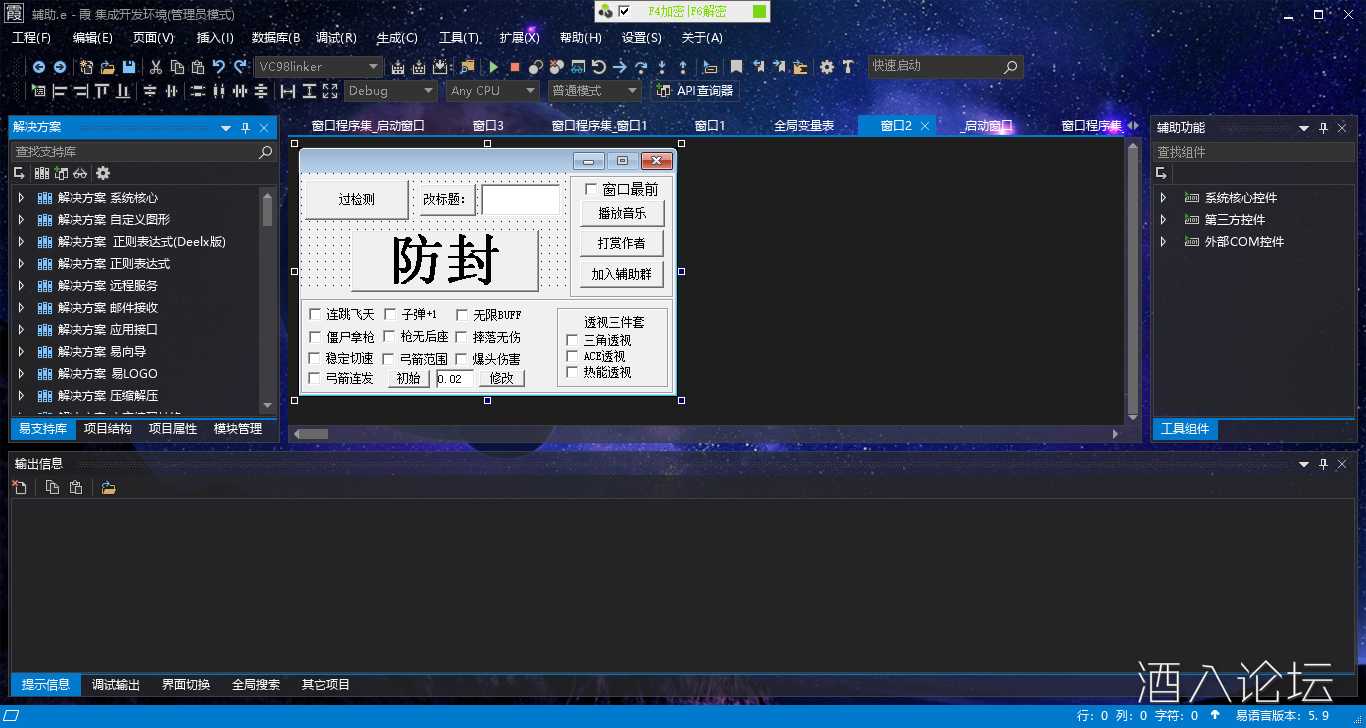Check the 僵尸拿枪 checkbox
The width and height of the screenshot is (1366, 728).
click(315, 337)
